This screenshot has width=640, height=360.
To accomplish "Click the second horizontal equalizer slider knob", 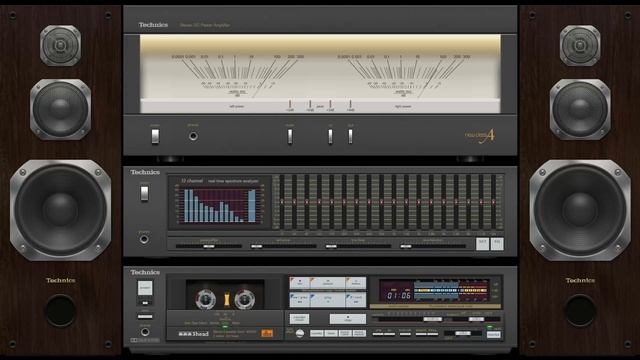I will tap(256, 246).
